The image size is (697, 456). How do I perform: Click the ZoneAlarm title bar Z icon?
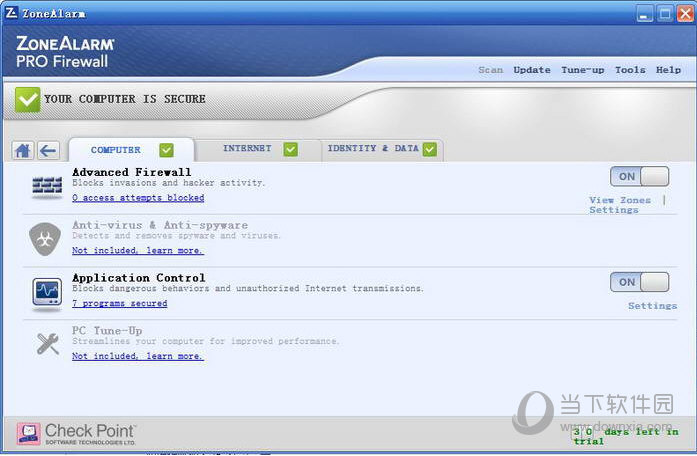pyautogui.click(x=11, y=13)
